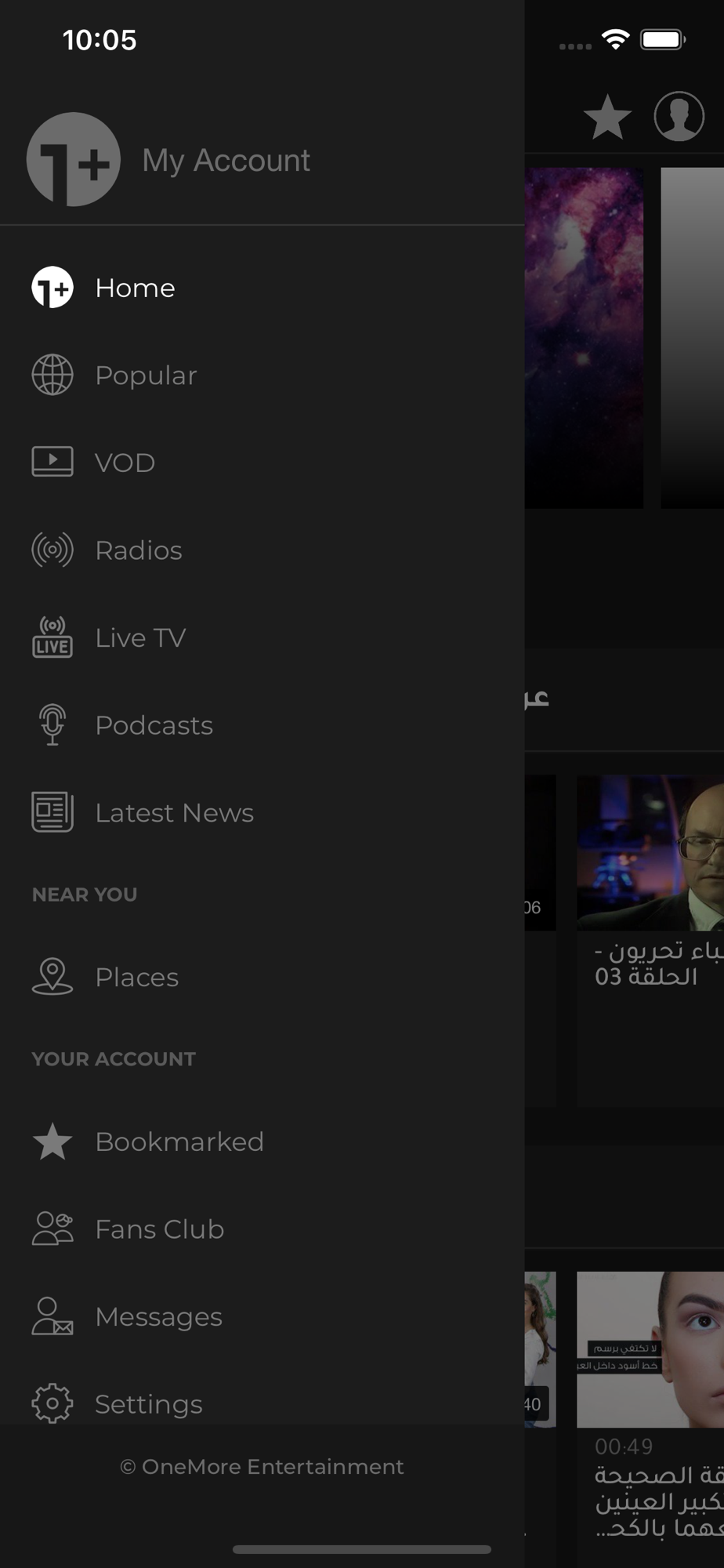Tap the Wi-Fi status icon
The height and width of the screenshot is (1568, 724).
coord(616,39)
